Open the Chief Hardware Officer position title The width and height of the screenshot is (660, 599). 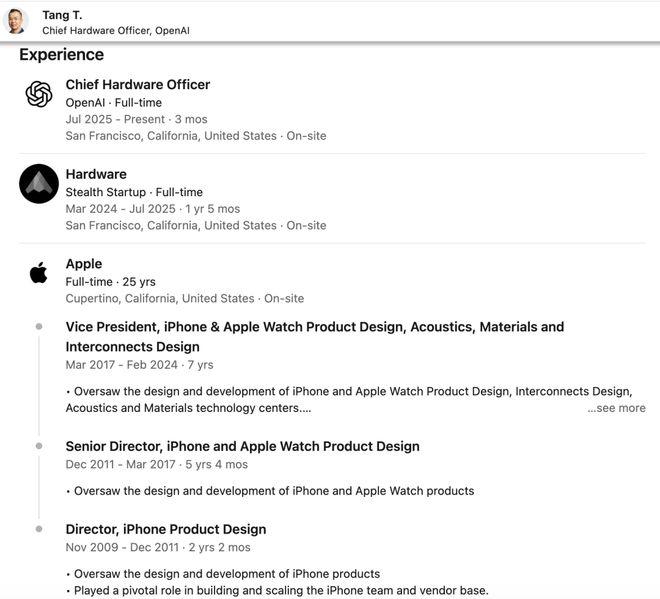click(x=138, y=85)
